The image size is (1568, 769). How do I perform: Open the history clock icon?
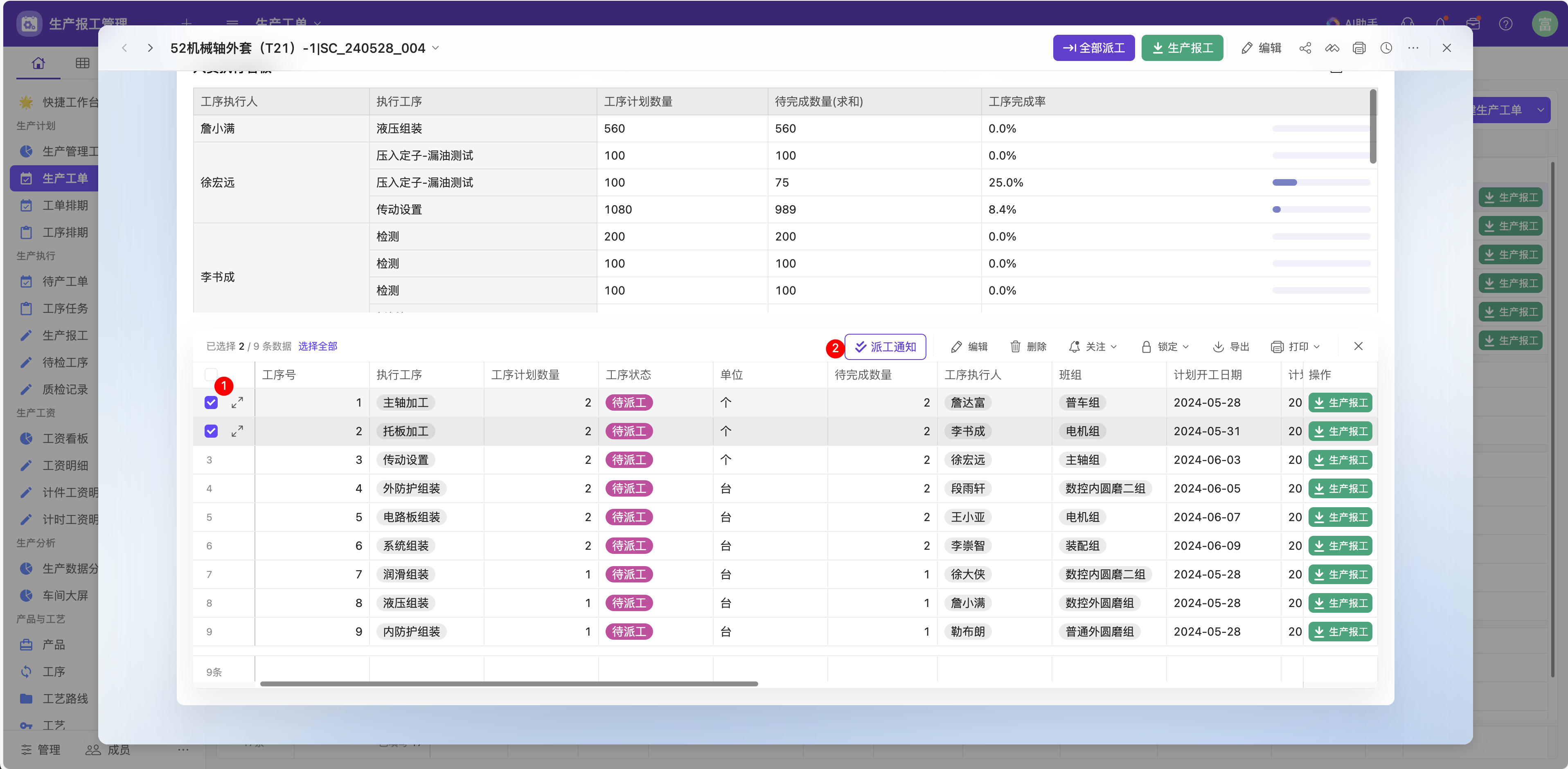point(1386,48)
